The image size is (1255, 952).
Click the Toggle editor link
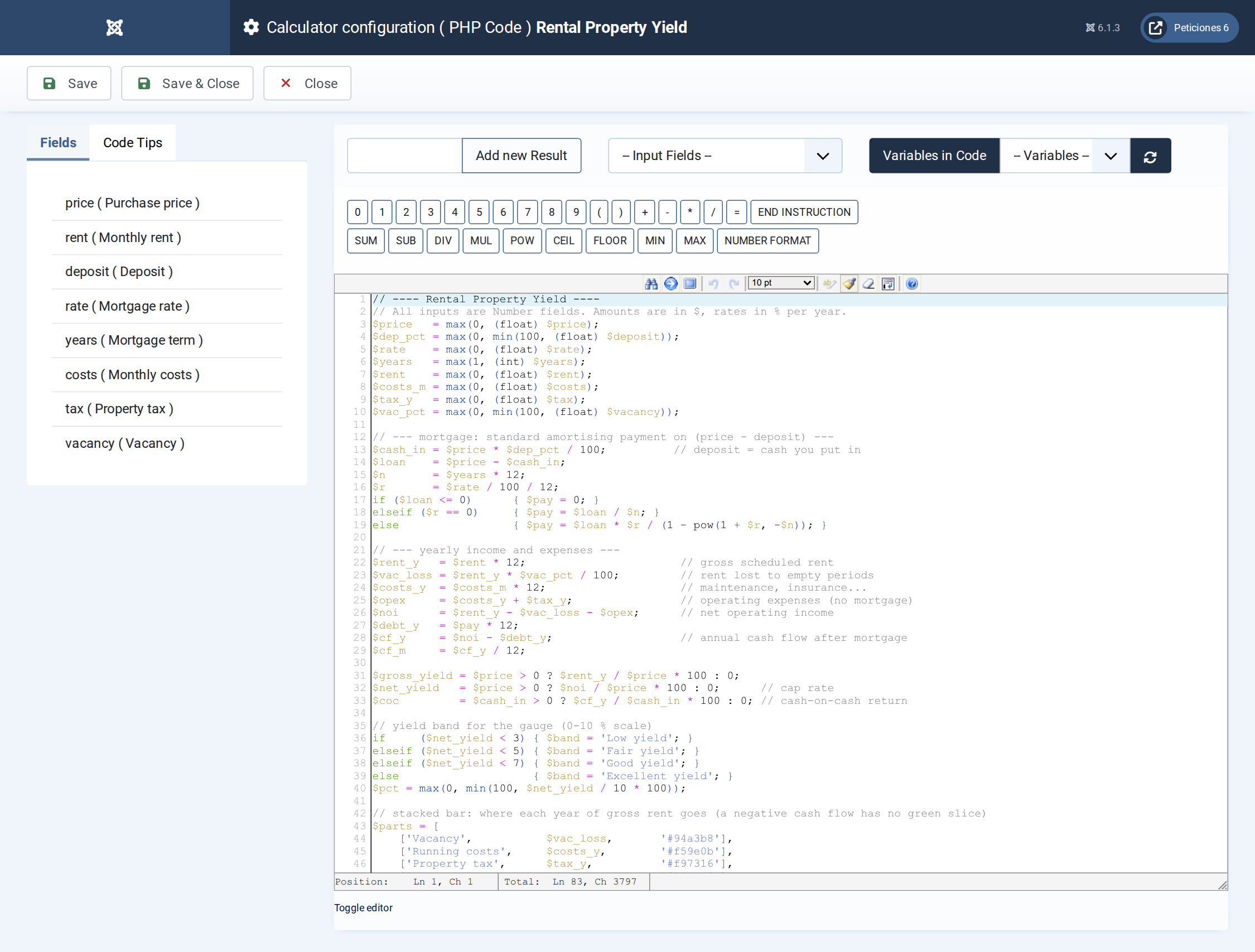click(363, 908)
